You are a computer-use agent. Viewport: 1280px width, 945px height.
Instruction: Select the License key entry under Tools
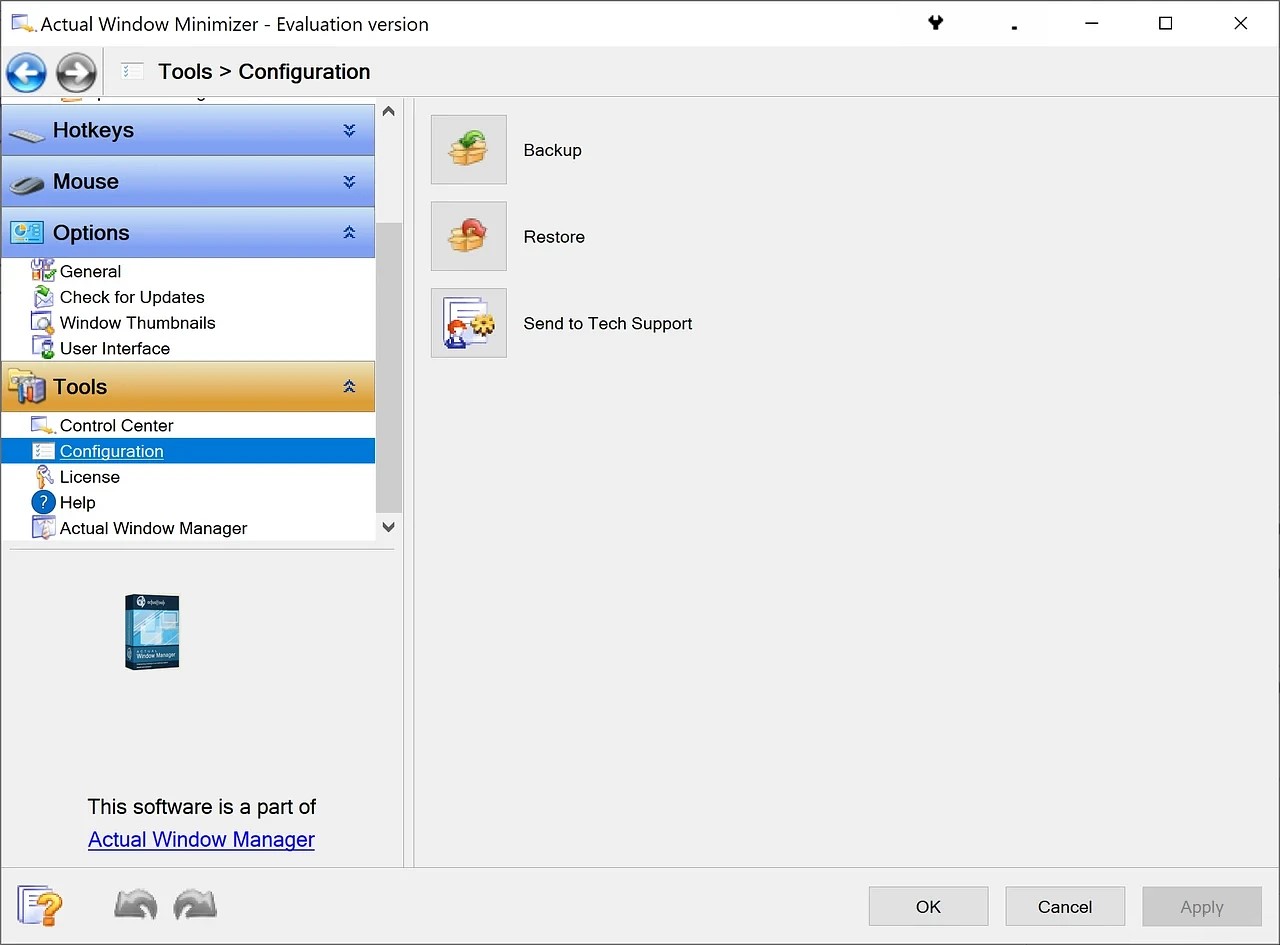(88, 477)
